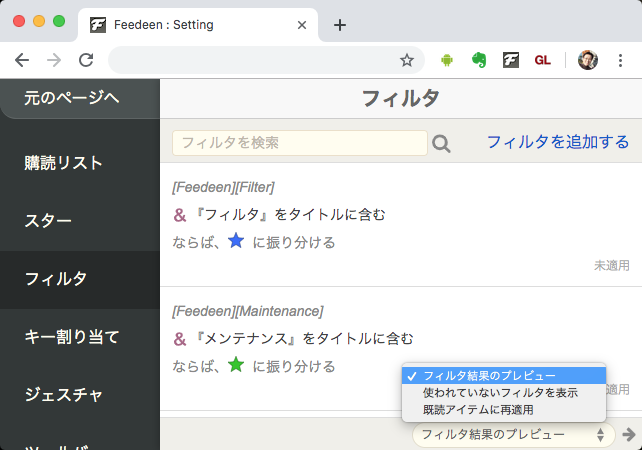Open a new browser tab
Image resolution: width=642 pixels, height=450 pixels.
click(340, 25)
